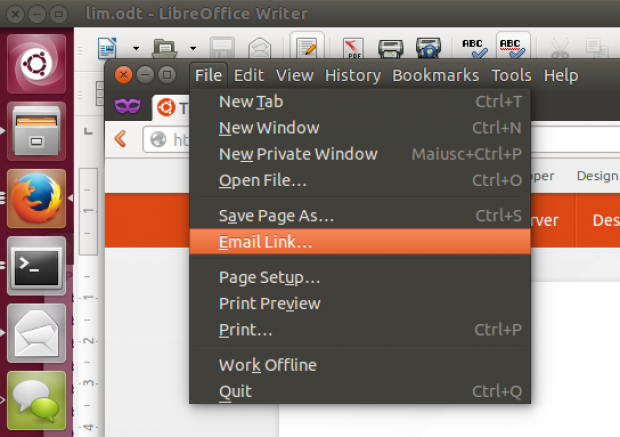Go back with Firefox back arrow
Viewport: 620px width, 437px height.
coord(120,139)
